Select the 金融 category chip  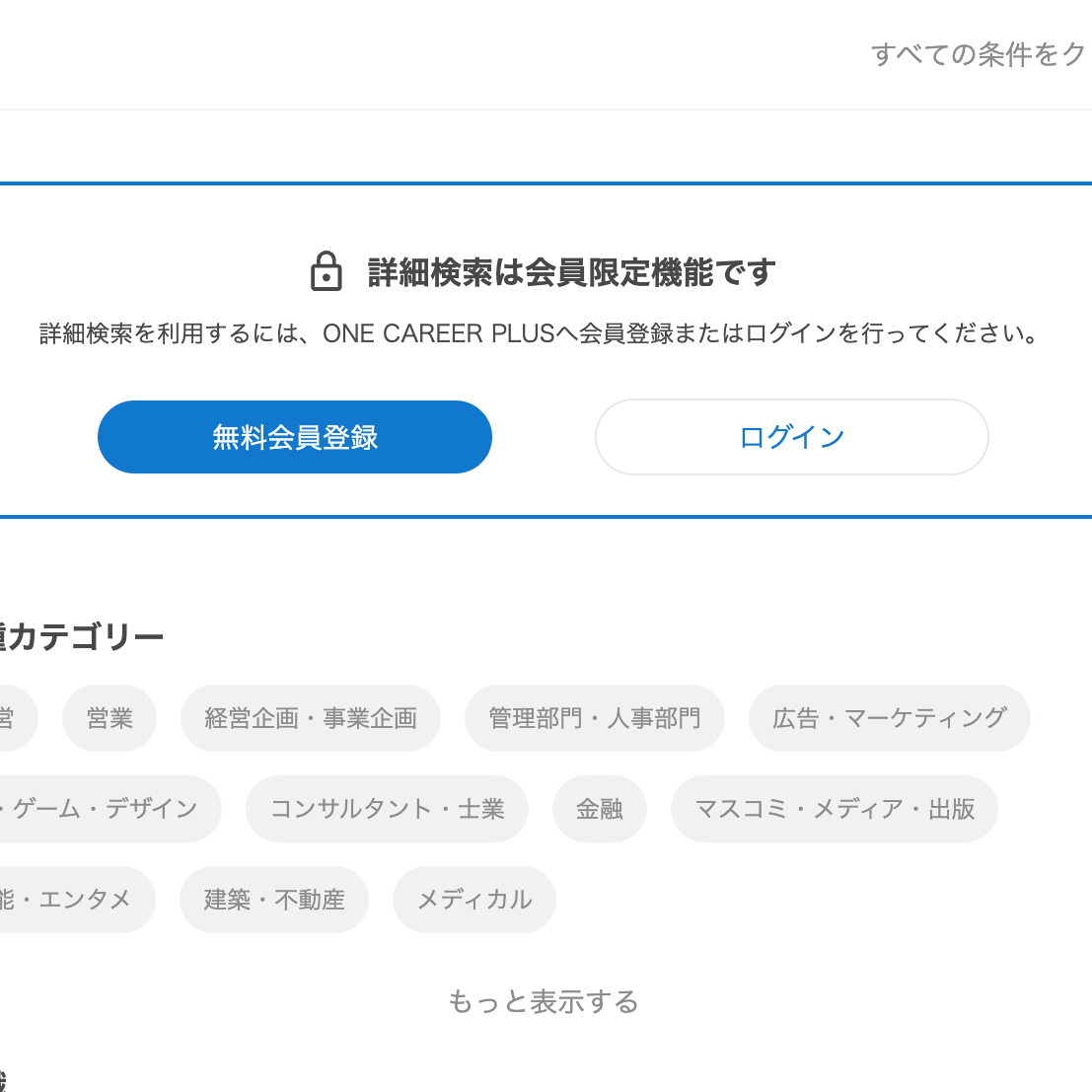(600, 809)
